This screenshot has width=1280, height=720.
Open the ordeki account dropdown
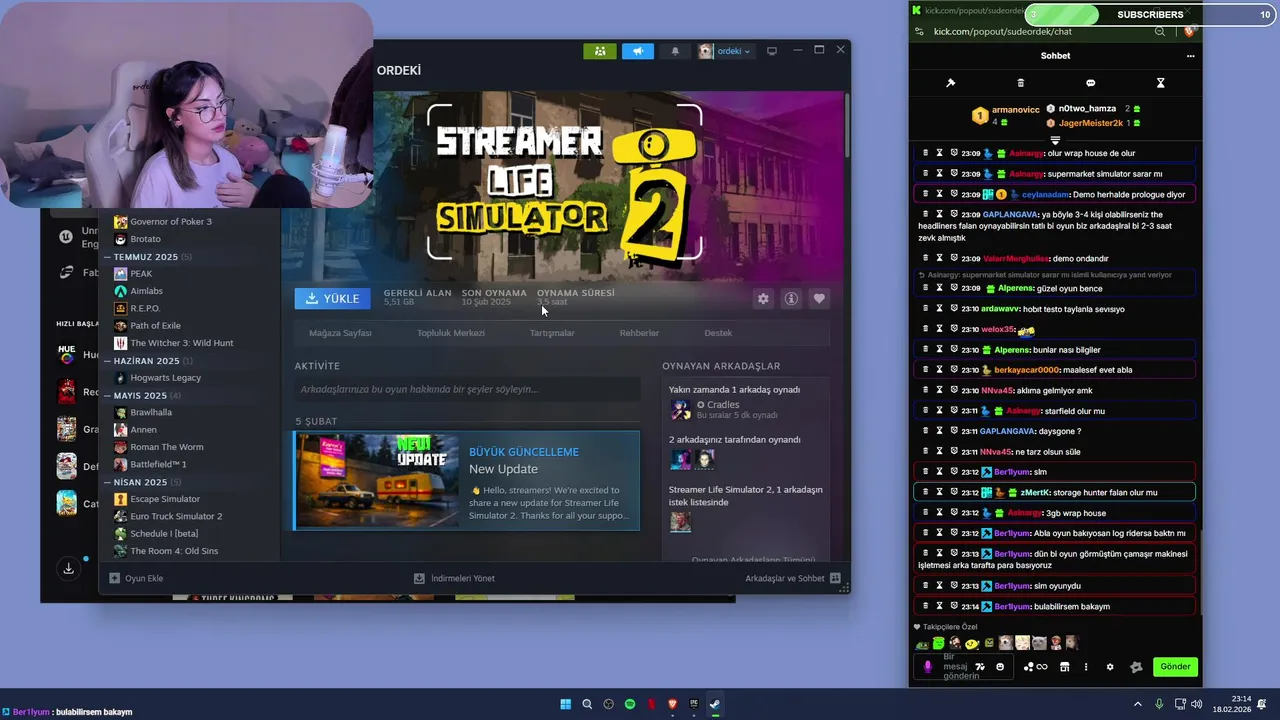point(725,51)
